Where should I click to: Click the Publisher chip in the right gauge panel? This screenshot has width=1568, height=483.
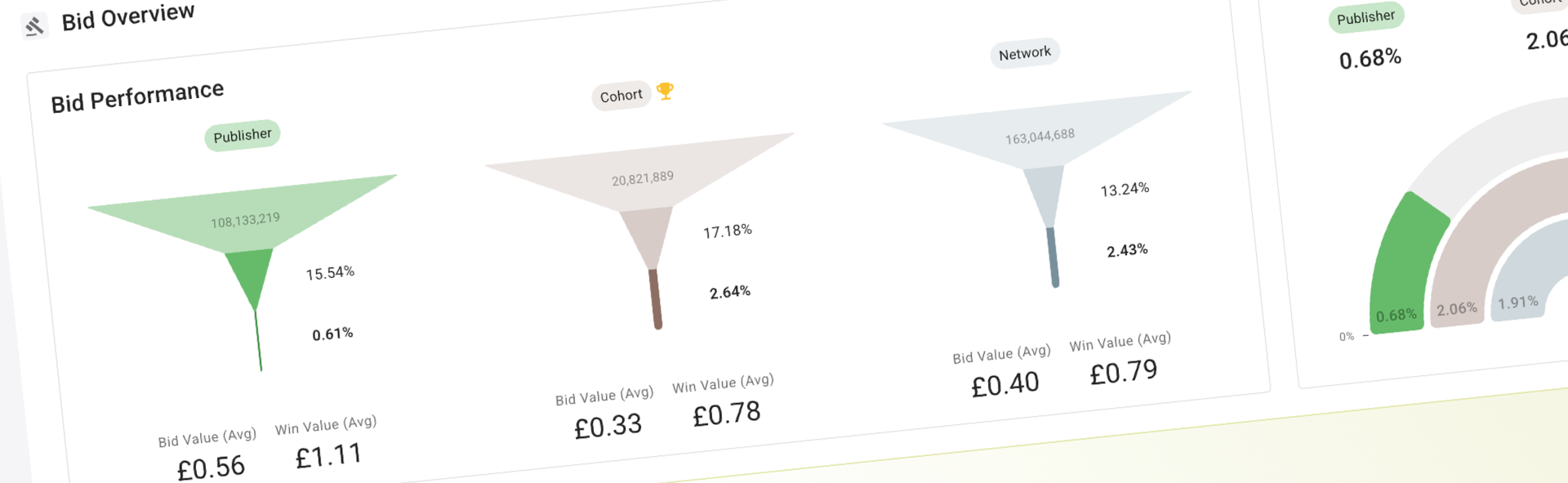(1365, 17)
